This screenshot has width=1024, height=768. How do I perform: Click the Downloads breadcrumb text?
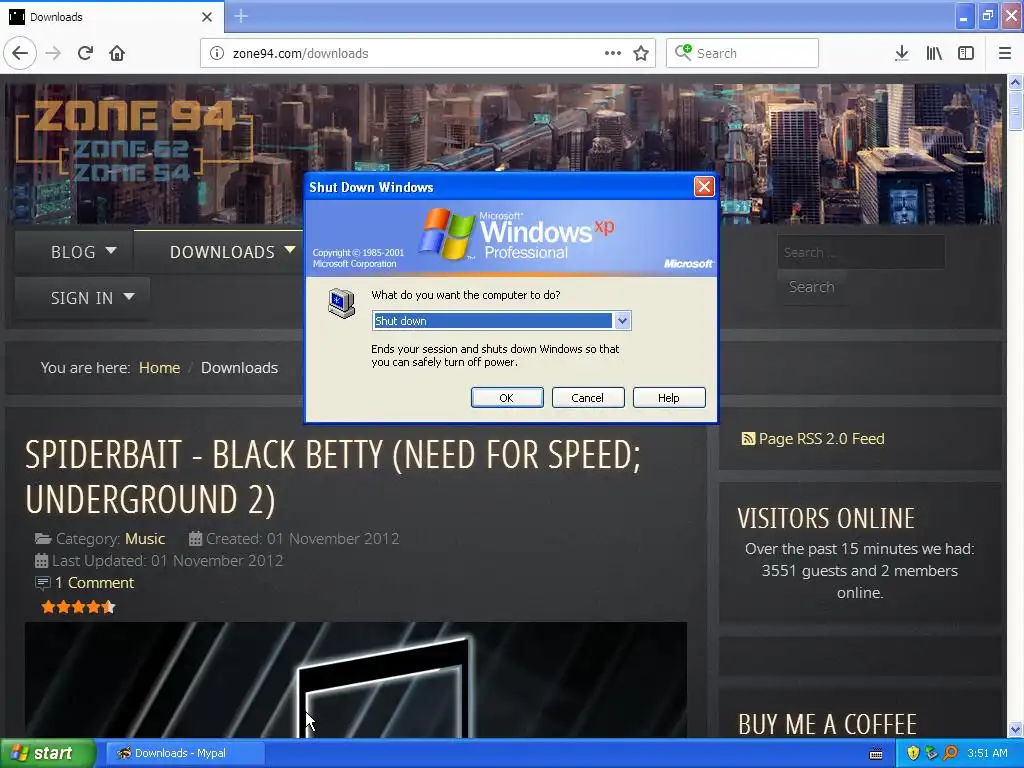coord(239,368)
